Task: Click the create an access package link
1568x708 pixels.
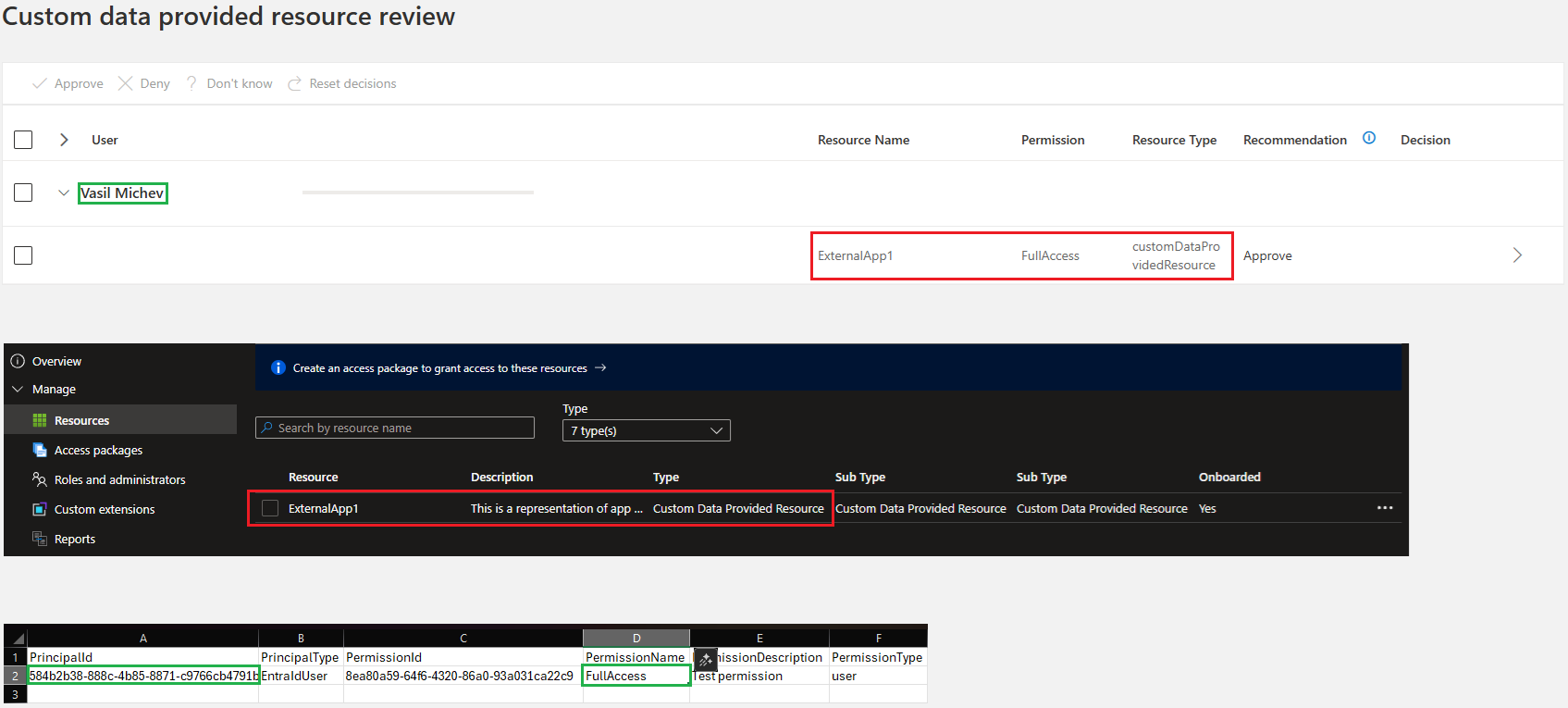Action: coord(440,368)
